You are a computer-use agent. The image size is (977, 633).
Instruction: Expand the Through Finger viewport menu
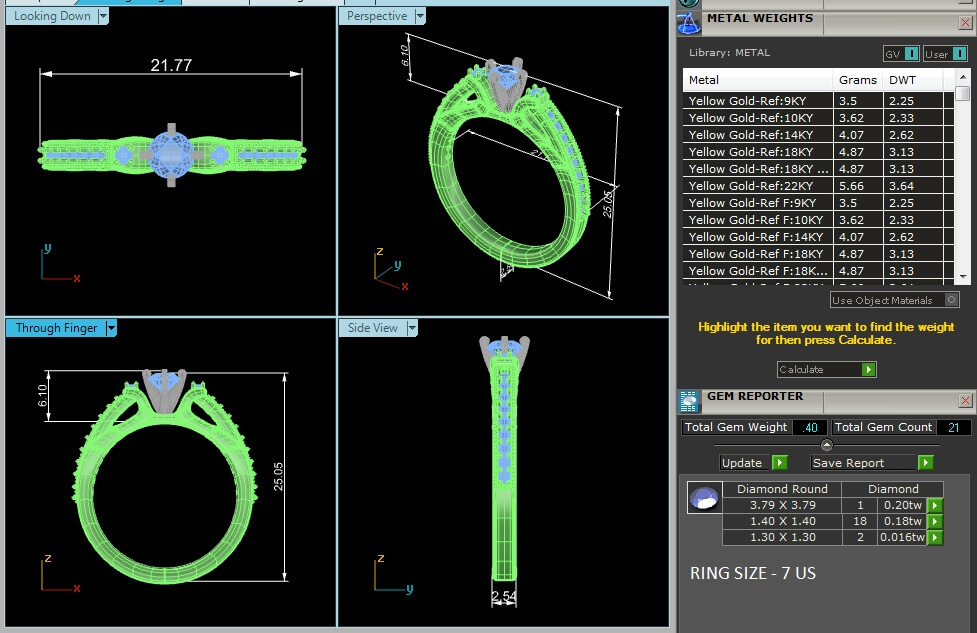tap(111, 328)
